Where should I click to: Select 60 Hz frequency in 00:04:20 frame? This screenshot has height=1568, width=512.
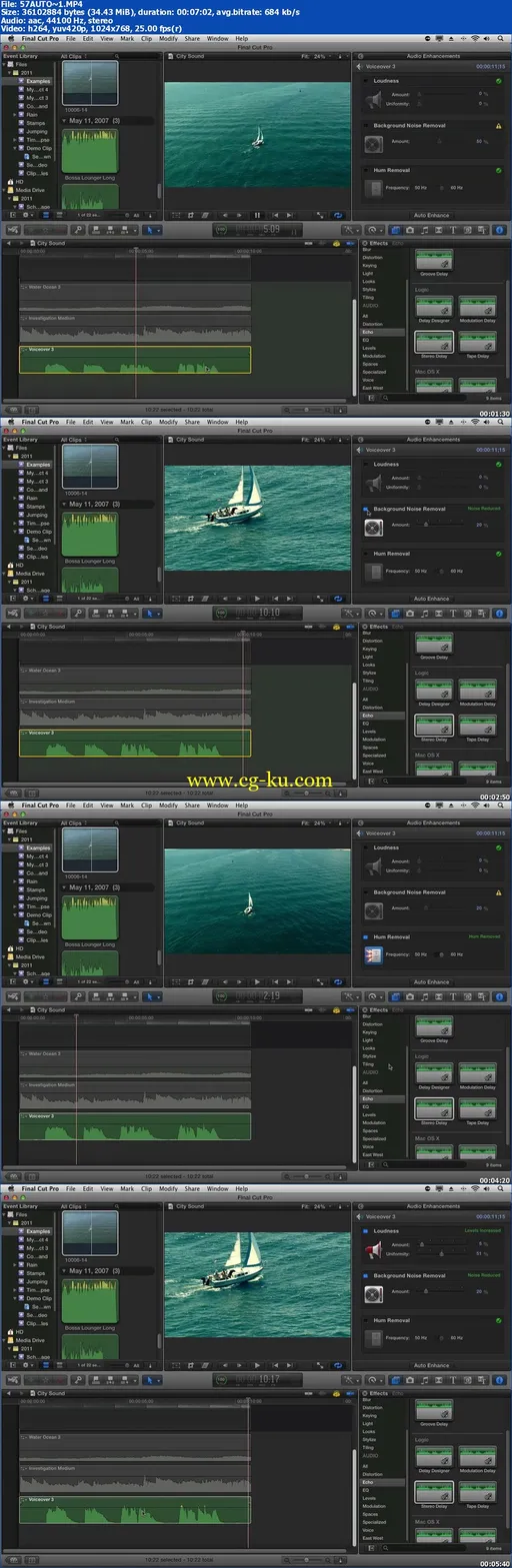click(456, 954)
